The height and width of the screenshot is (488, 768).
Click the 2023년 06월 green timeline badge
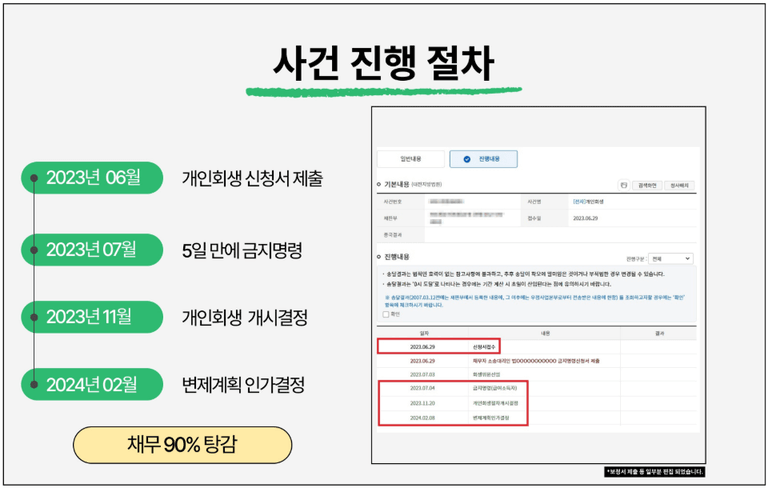(93, 178)
